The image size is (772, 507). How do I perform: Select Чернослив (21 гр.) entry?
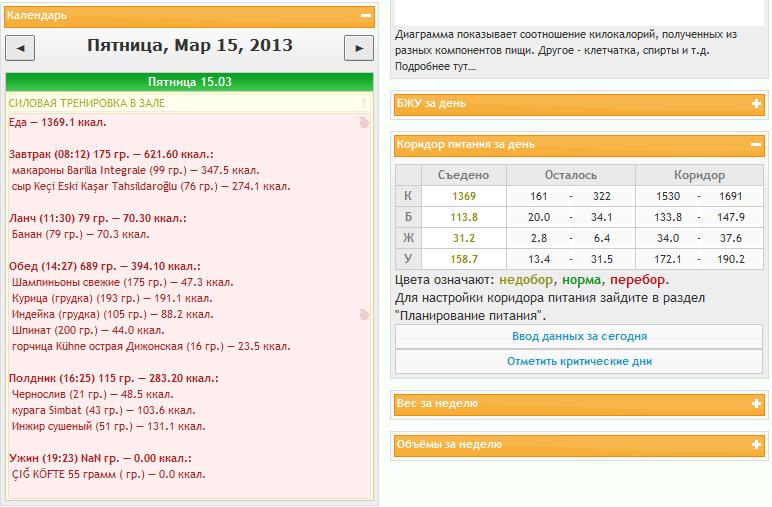(x=93, y=394)
